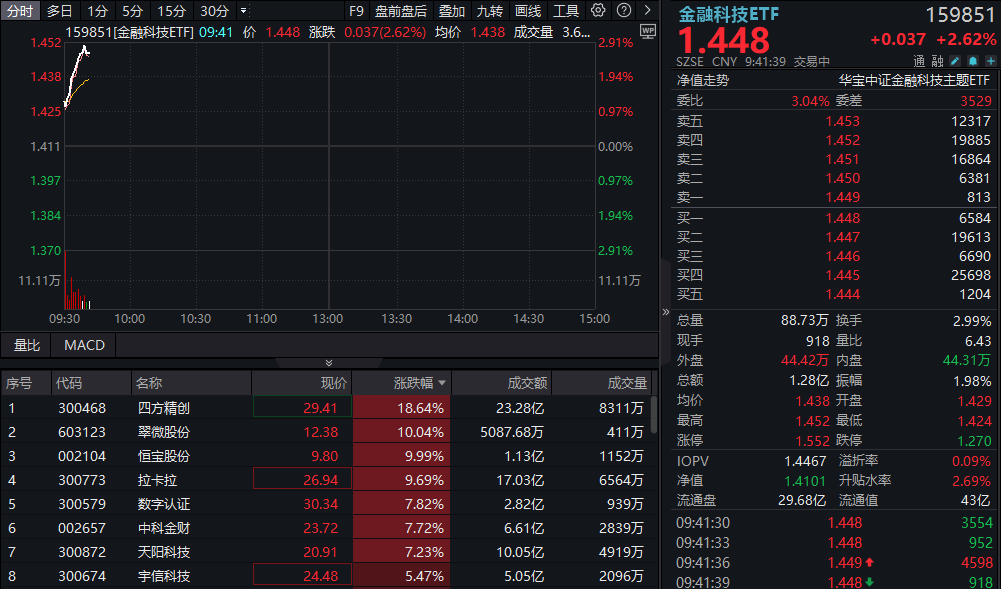Toggle 盘前盘后 pre/post-market display

click(x=399, y=10)
